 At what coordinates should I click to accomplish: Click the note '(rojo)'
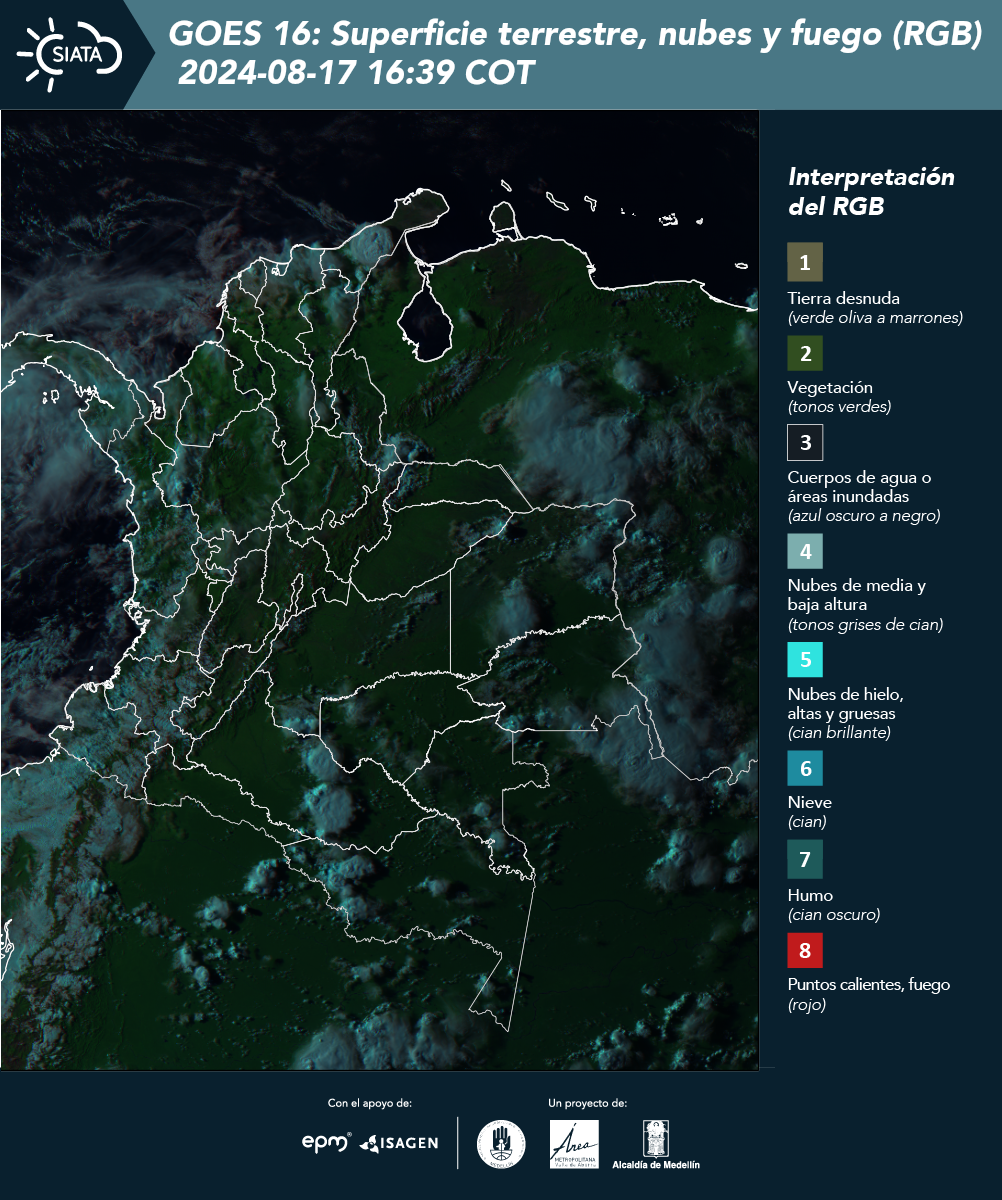coord(807,1006)
